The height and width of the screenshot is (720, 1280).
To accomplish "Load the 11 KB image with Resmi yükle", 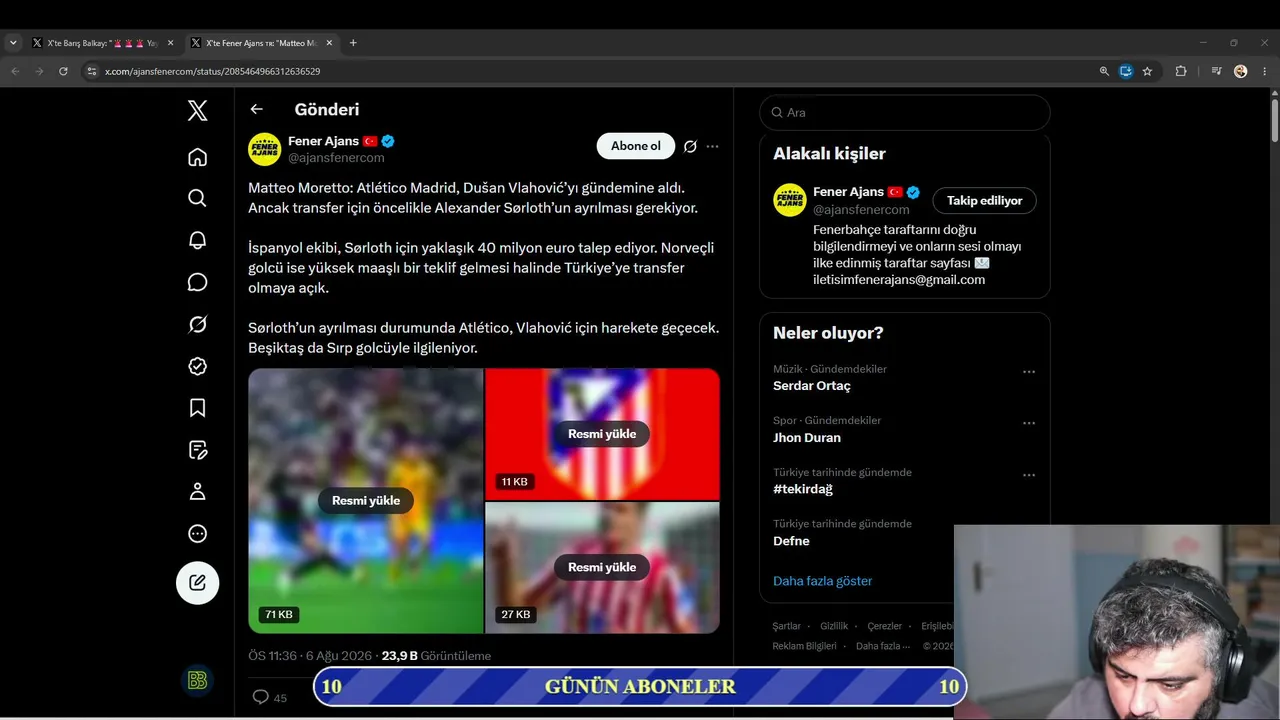I will point(602,434).
